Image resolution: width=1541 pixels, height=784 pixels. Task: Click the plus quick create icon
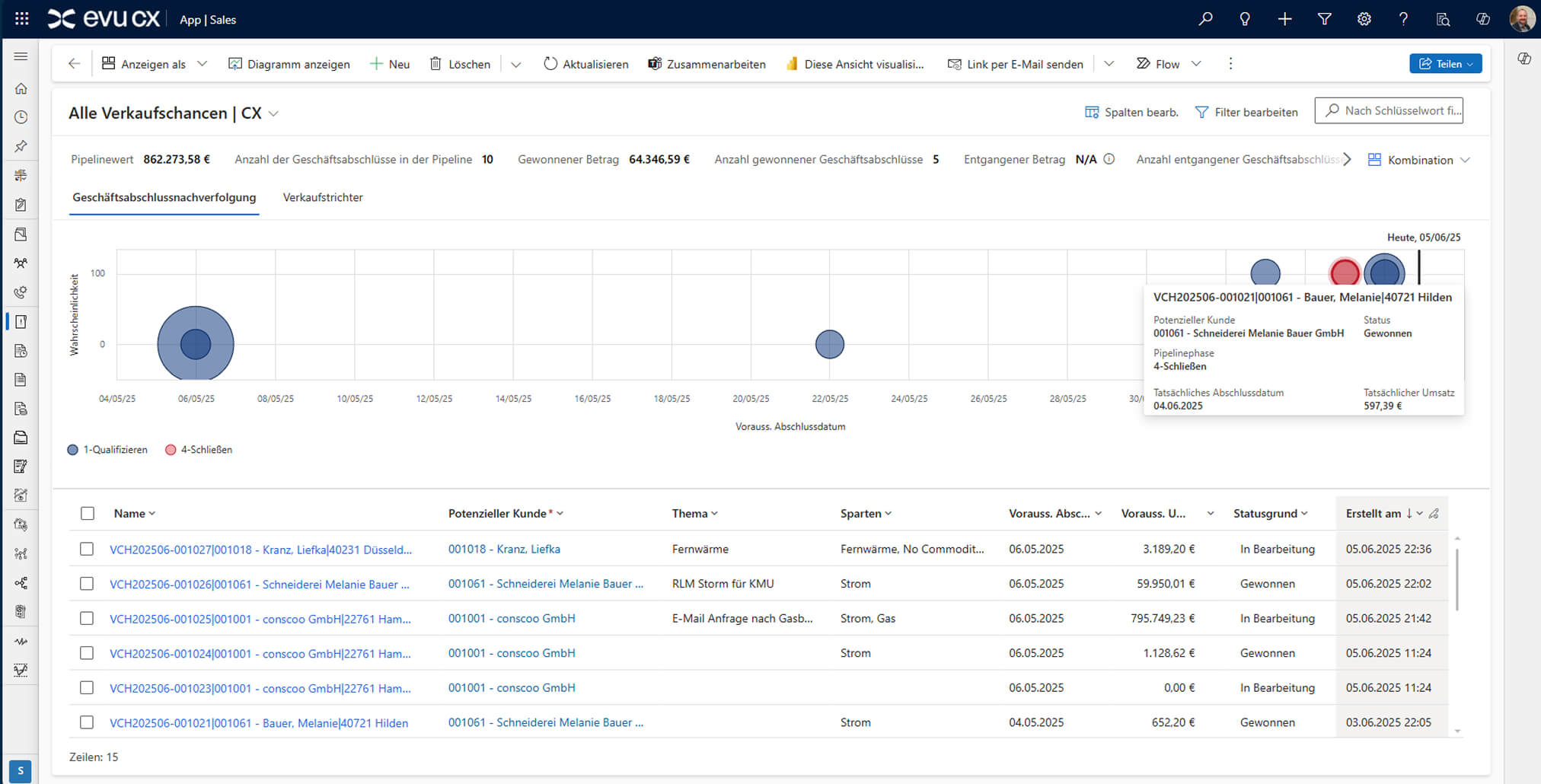point(1284,19)
